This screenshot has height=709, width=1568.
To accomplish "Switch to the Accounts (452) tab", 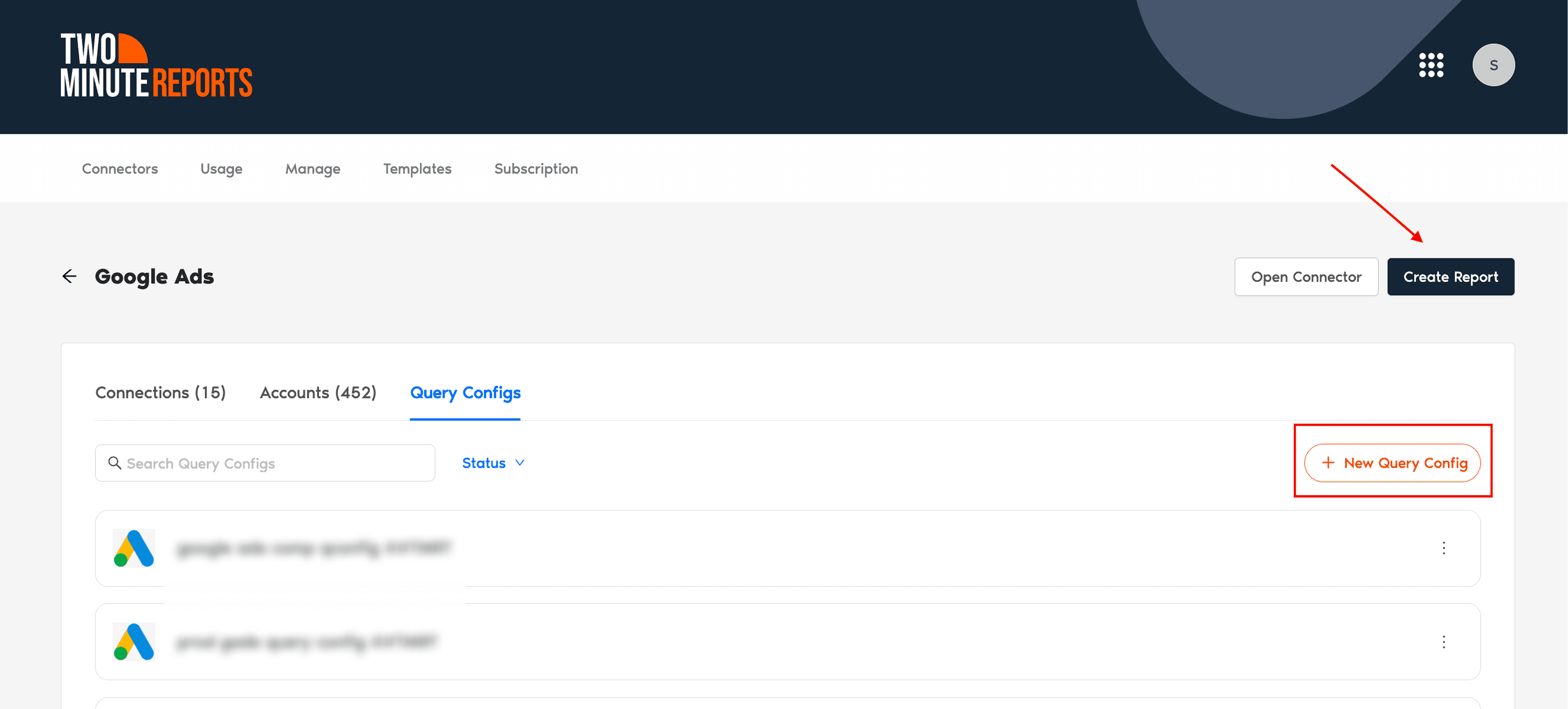I will click(x=318, y=393).
